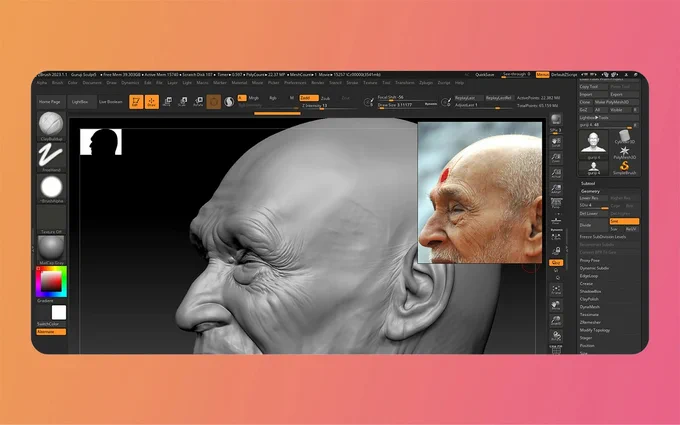Expand the EdgeLoop subsection

[x=588, y=276]
